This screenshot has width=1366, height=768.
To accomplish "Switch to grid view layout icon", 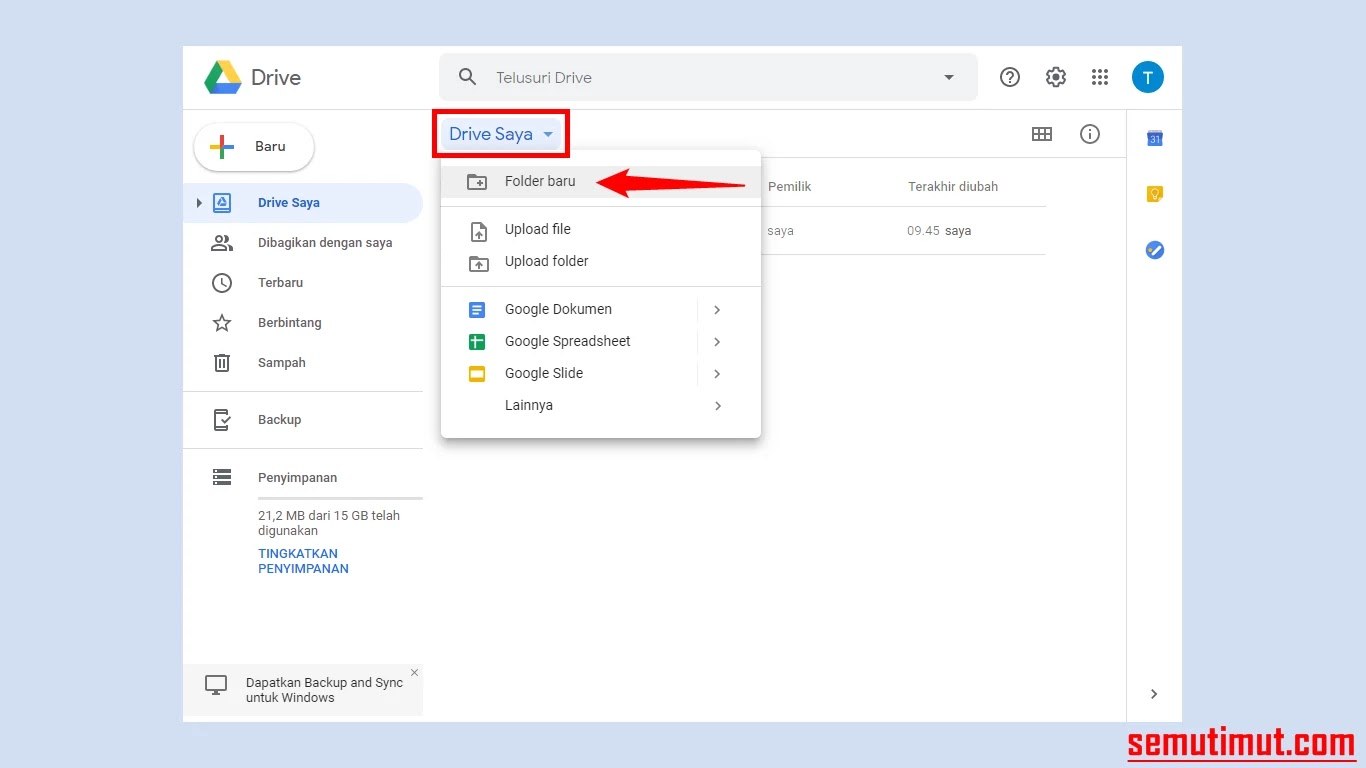I will 1041,134.
